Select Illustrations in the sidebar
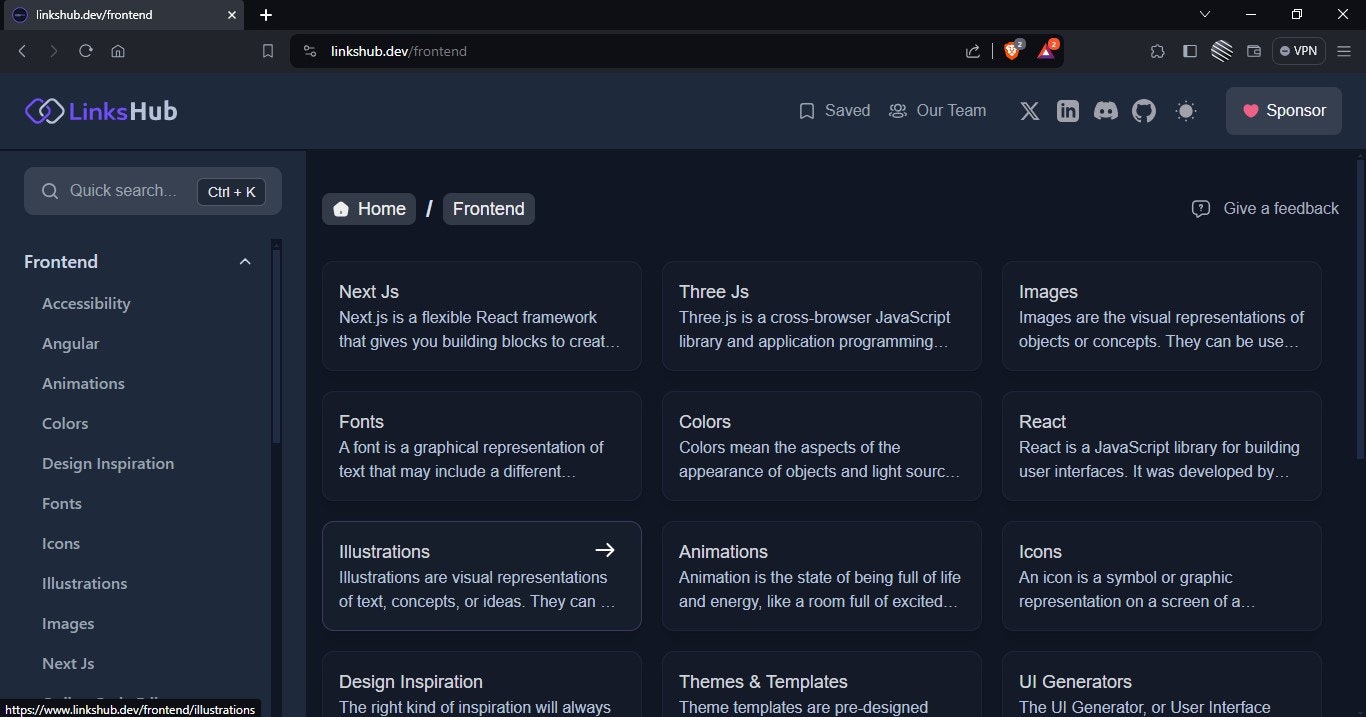Screen dimensions: 1366x717 (85, 583)
